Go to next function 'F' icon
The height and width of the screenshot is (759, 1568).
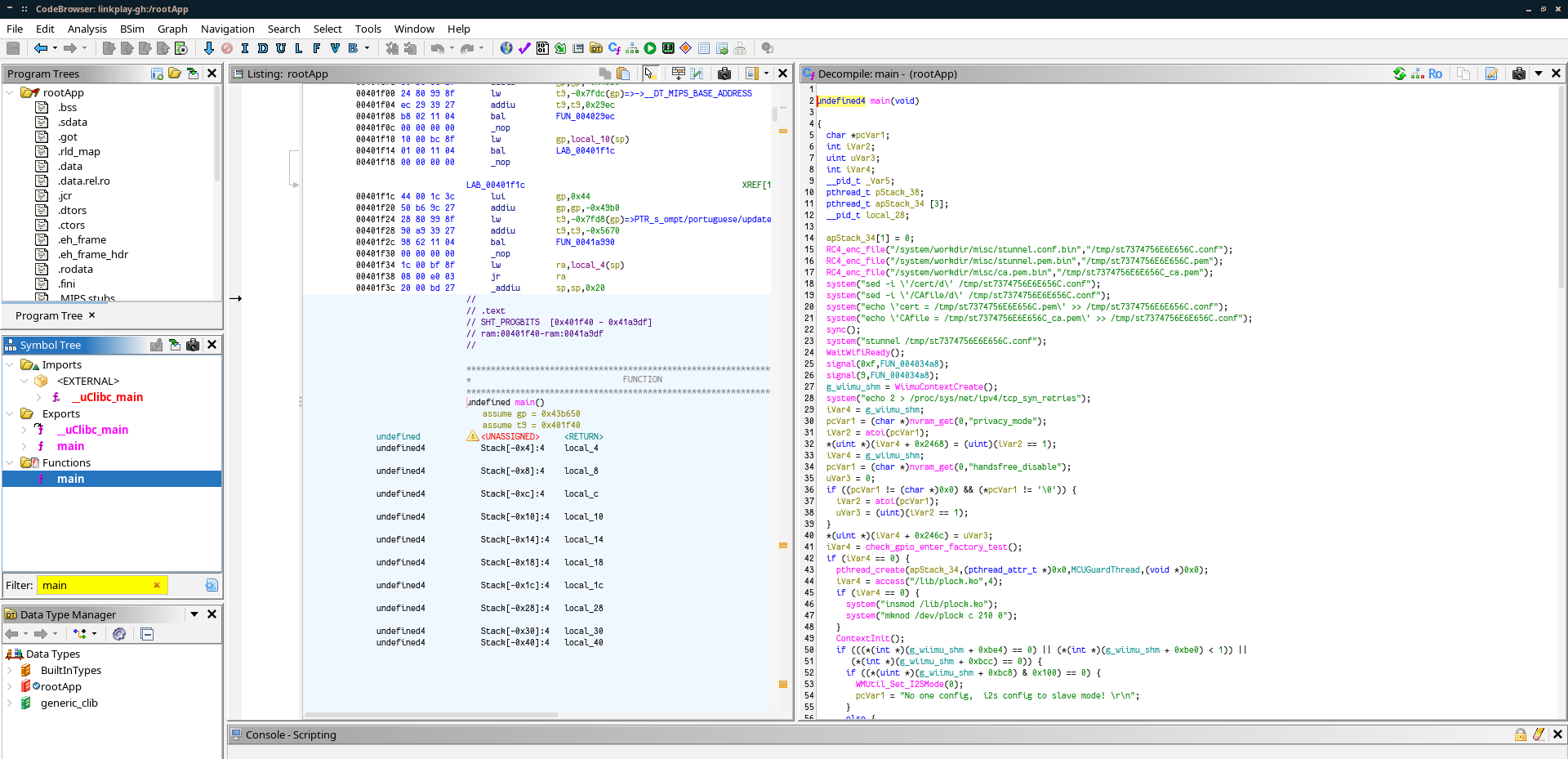pyautogui.click(x=317, y=48)
